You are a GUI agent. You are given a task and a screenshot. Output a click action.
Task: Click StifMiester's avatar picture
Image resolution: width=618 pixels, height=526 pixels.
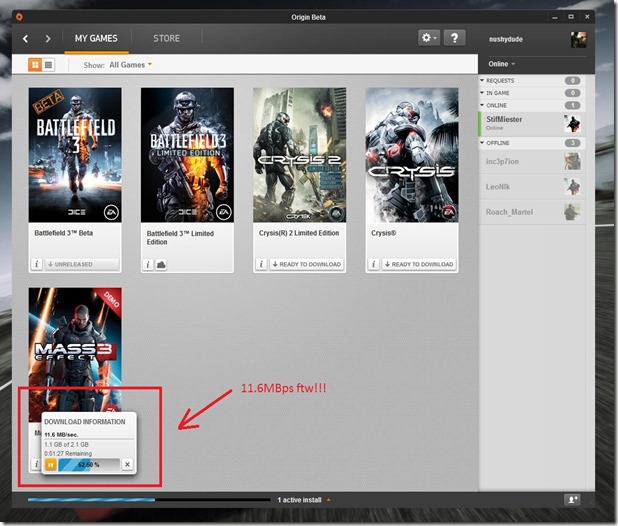tap(572, 124)
